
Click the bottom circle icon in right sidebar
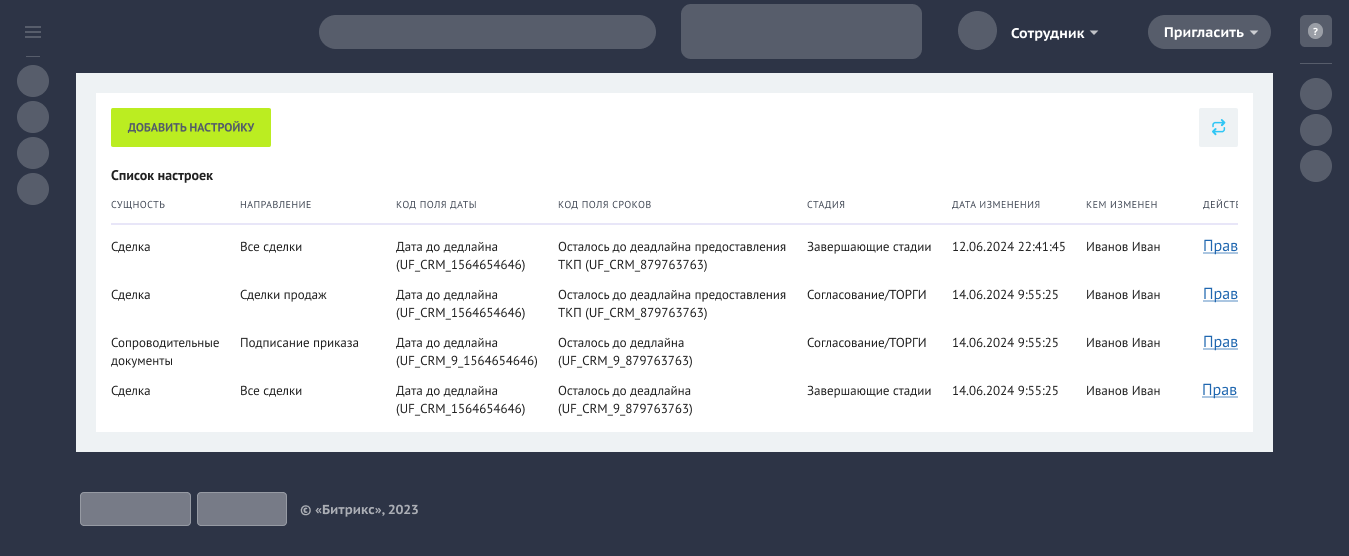click(1315, 166)
